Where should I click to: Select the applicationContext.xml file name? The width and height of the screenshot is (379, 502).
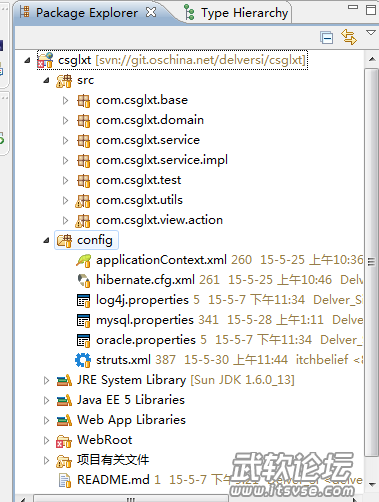[x=161, y=260]
